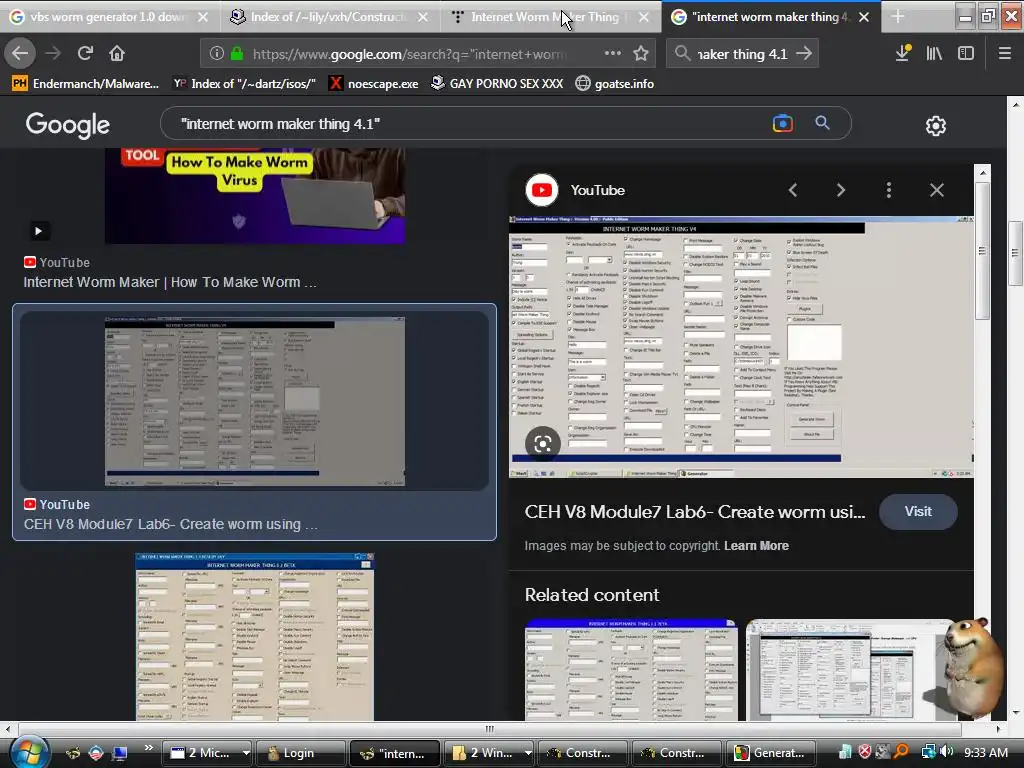Expand the quick launch overflow chevron
The width and height of the screenshot is (1024, 768).
148,748
